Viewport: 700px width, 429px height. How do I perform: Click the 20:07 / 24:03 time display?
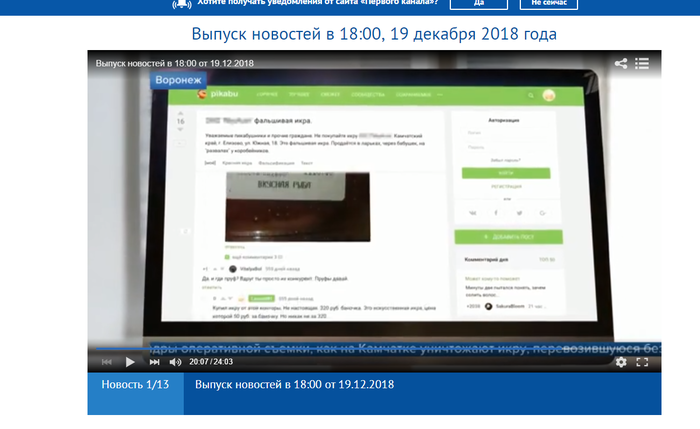[211, 361]
